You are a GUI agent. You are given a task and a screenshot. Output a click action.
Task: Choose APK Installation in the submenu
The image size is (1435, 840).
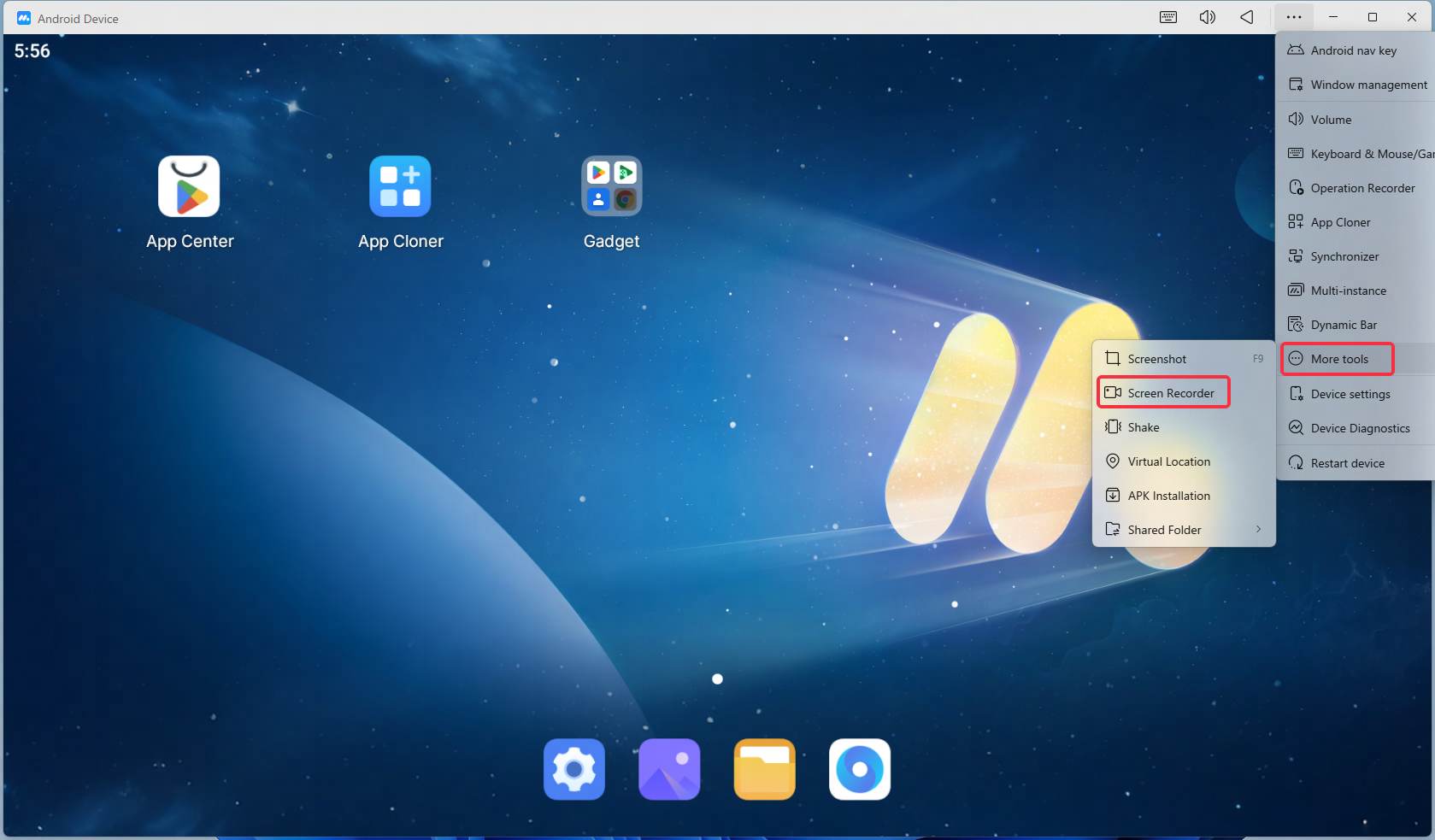pos(1184,496)
